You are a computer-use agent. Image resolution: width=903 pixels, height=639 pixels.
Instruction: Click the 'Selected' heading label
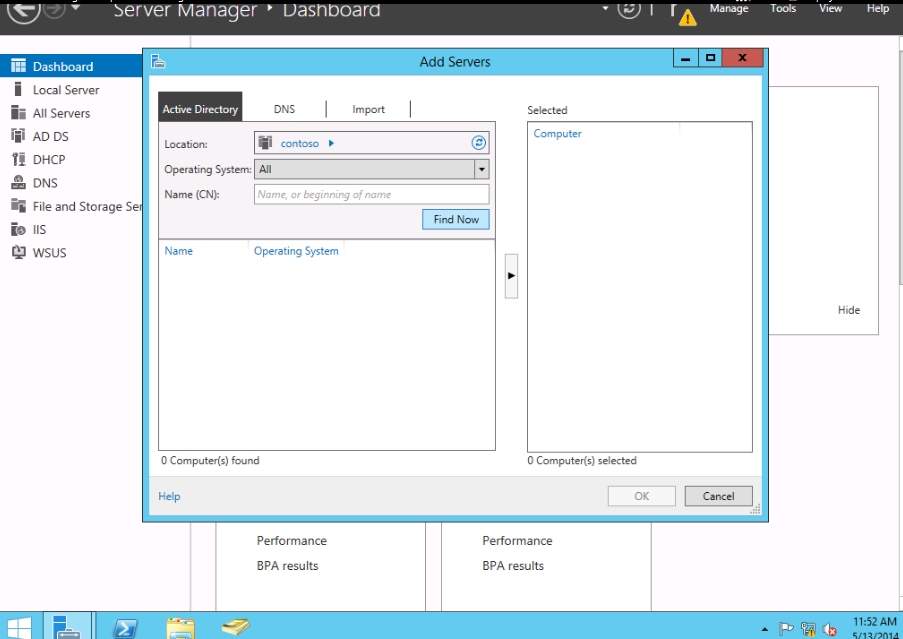pos(547,110)
